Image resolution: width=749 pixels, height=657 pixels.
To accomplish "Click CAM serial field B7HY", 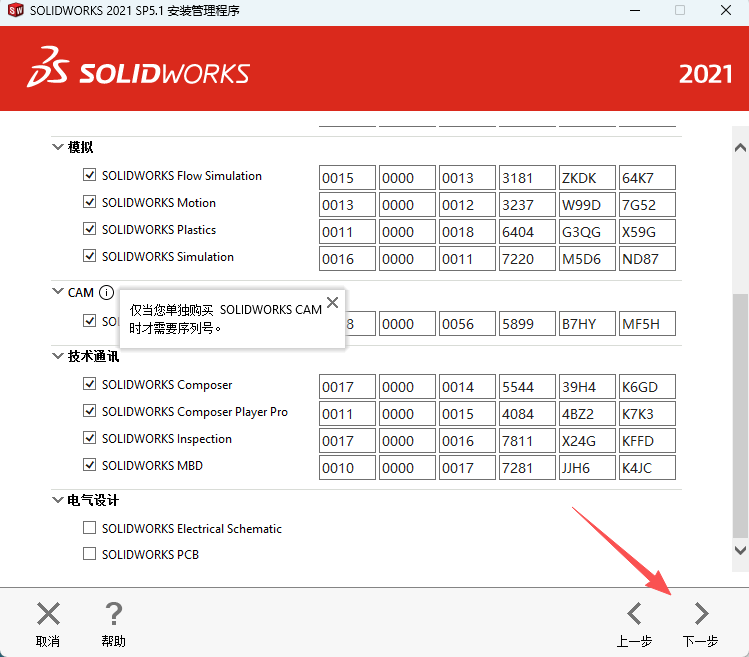I will pyautogui.click(x=587, y=323).
